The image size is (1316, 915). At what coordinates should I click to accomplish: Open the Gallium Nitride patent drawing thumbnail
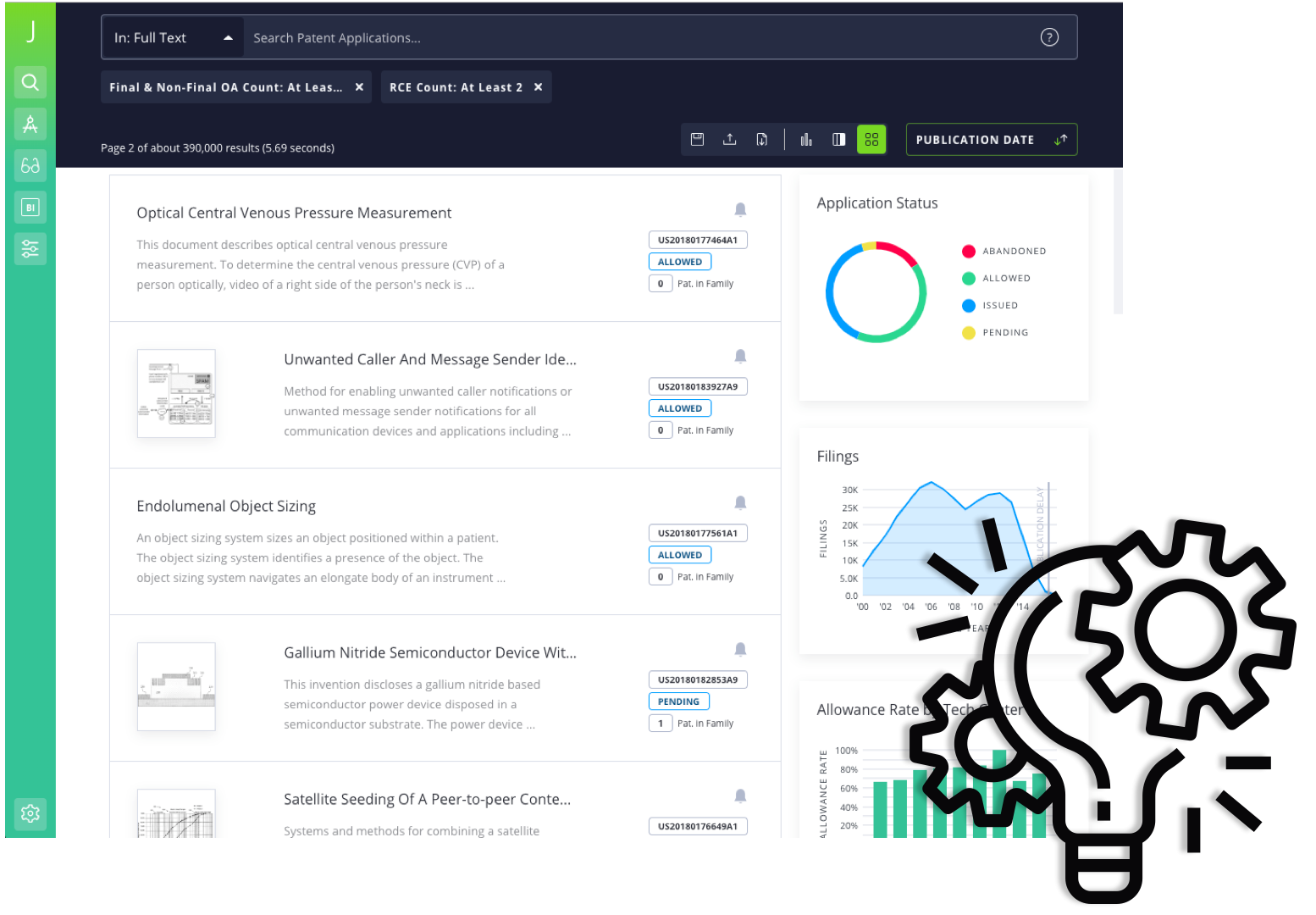point(176,686)
